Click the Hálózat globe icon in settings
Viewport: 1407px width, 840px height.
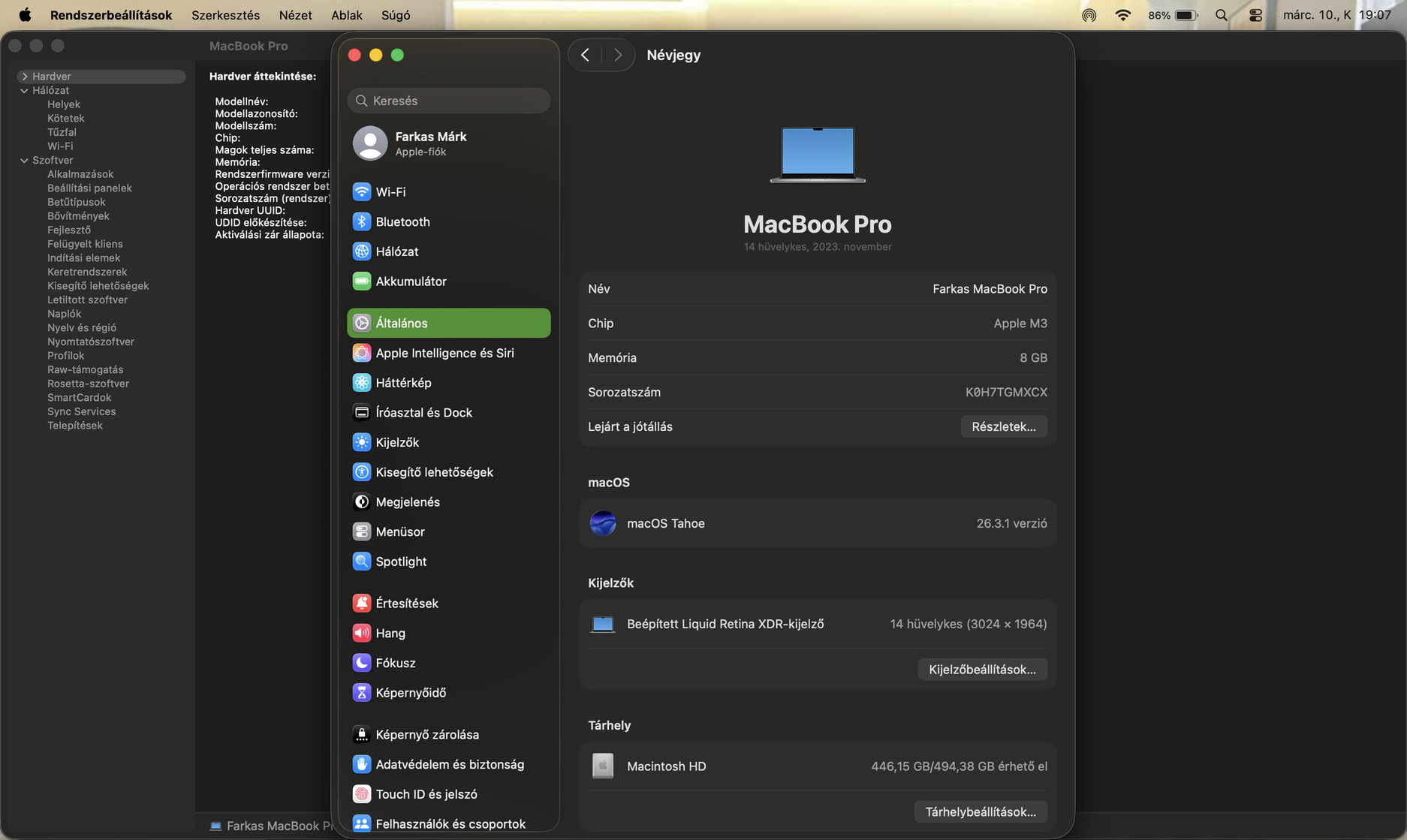point(361,251)
